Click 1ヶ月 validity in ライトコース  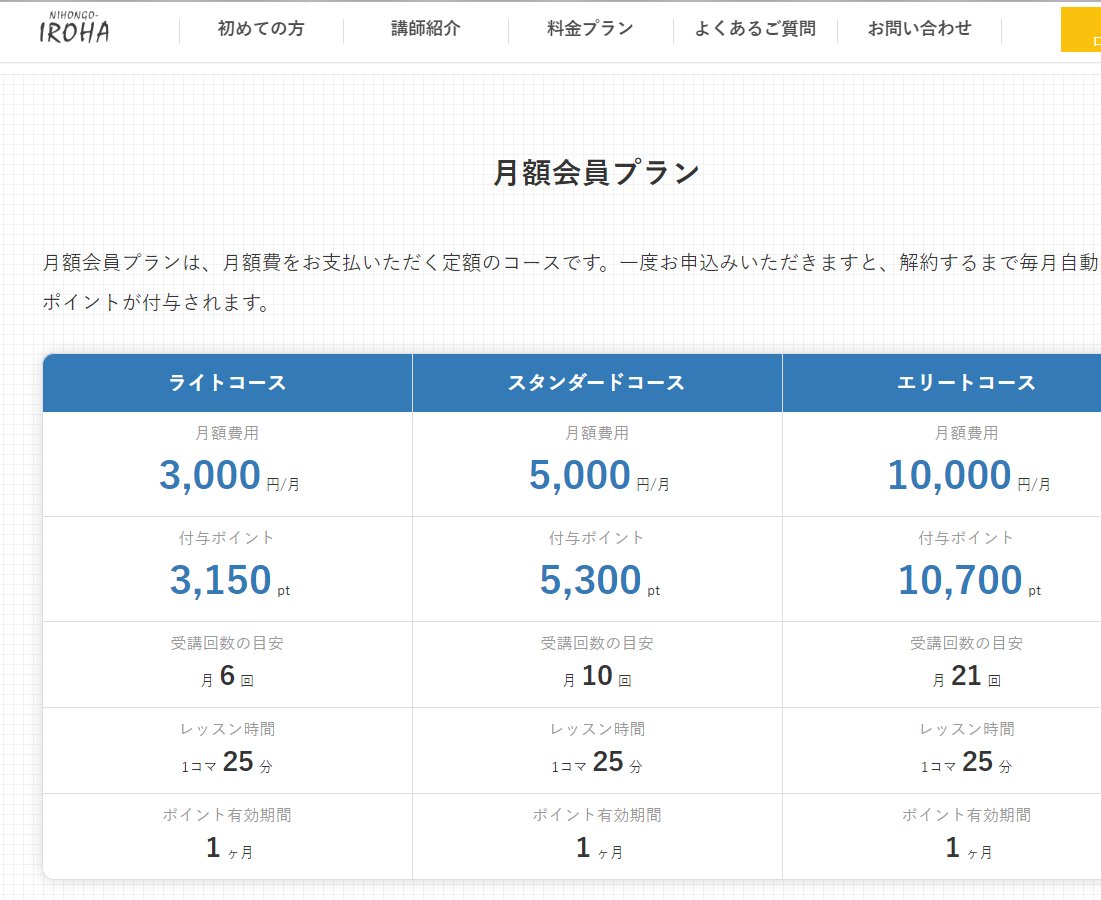click(230, 848)
